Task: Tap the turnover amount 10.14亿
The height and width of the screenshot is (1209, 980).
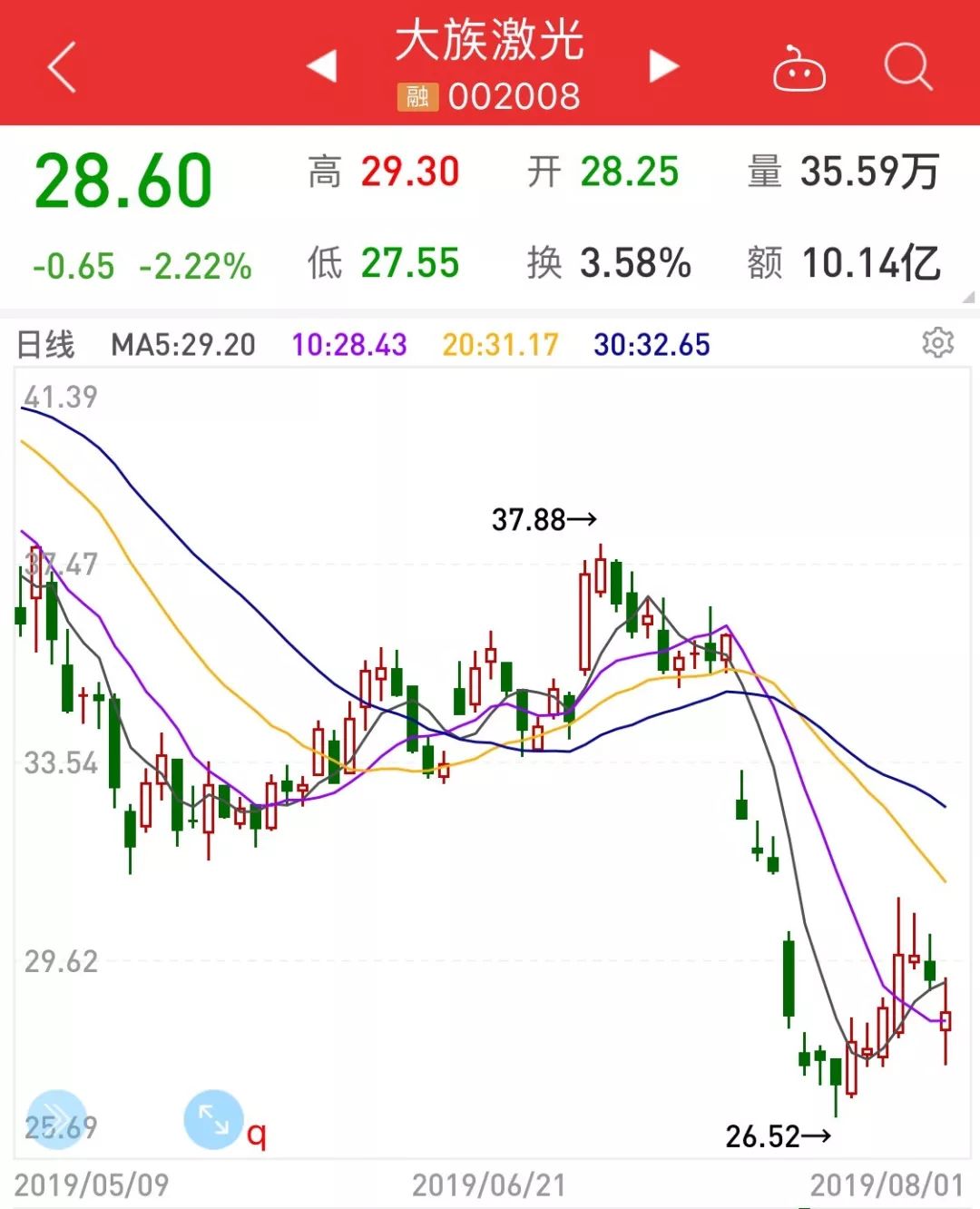Action: (871, 263)
